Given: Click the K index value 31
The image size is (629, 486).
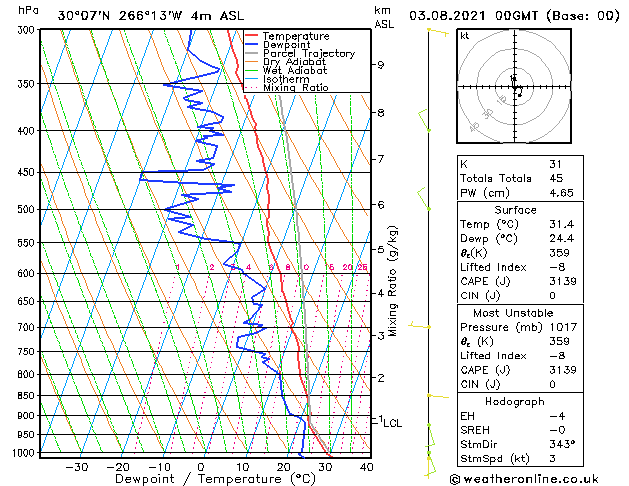Looking at the screenshot, I should (x=555, y=164).
